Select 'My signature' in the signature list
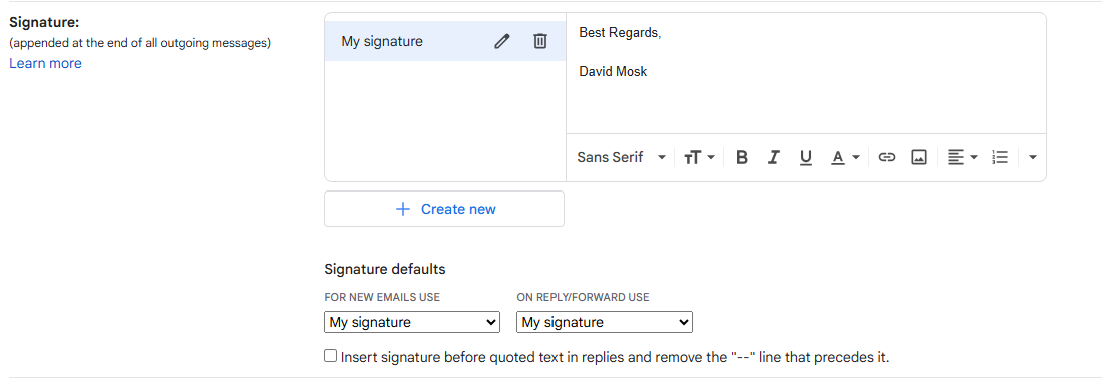This screenshot has width=1102, height=378. [x=446, y=41]
